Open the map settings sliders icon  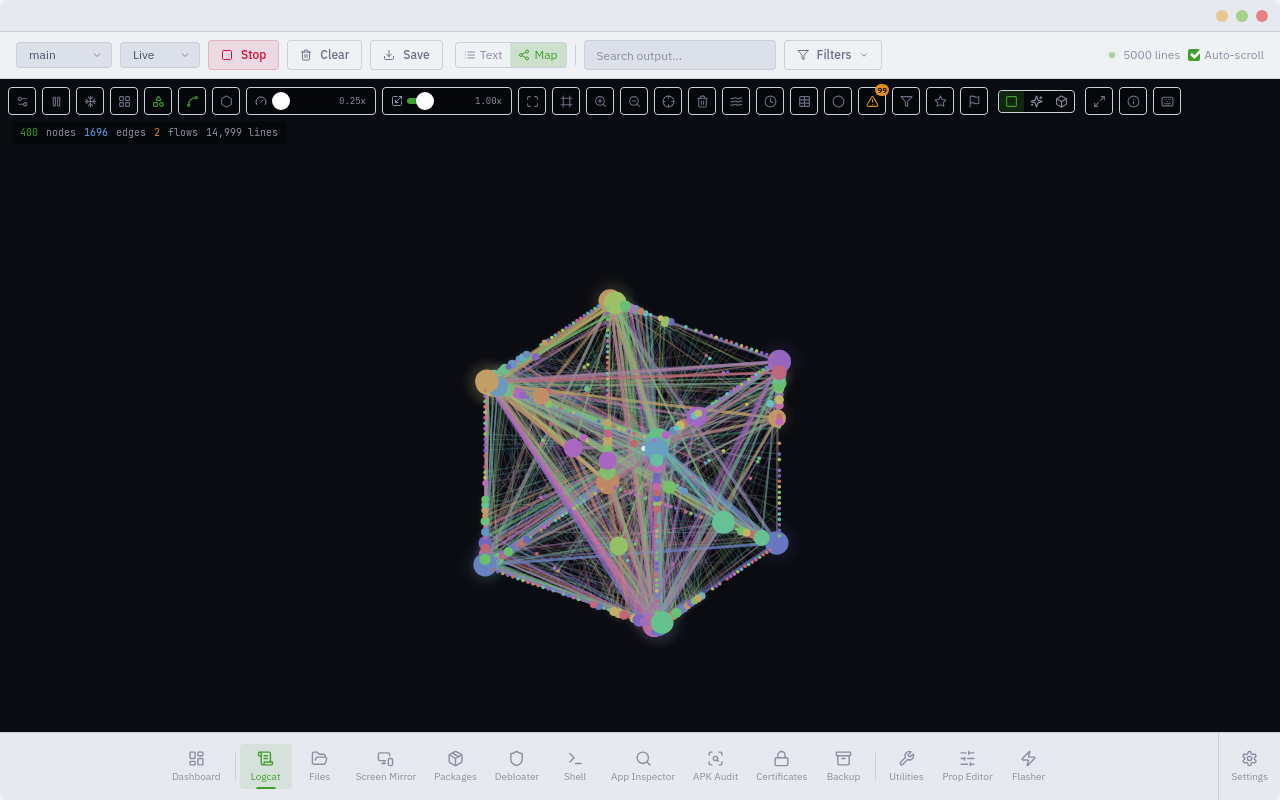22,101
